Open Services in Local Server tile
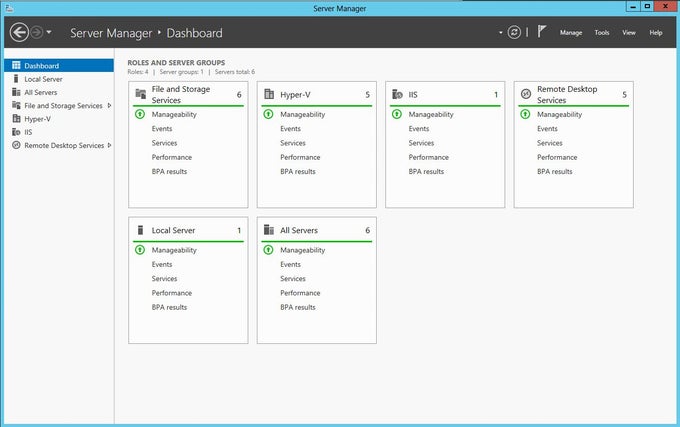The image size is (680, 427). point(164,279)
